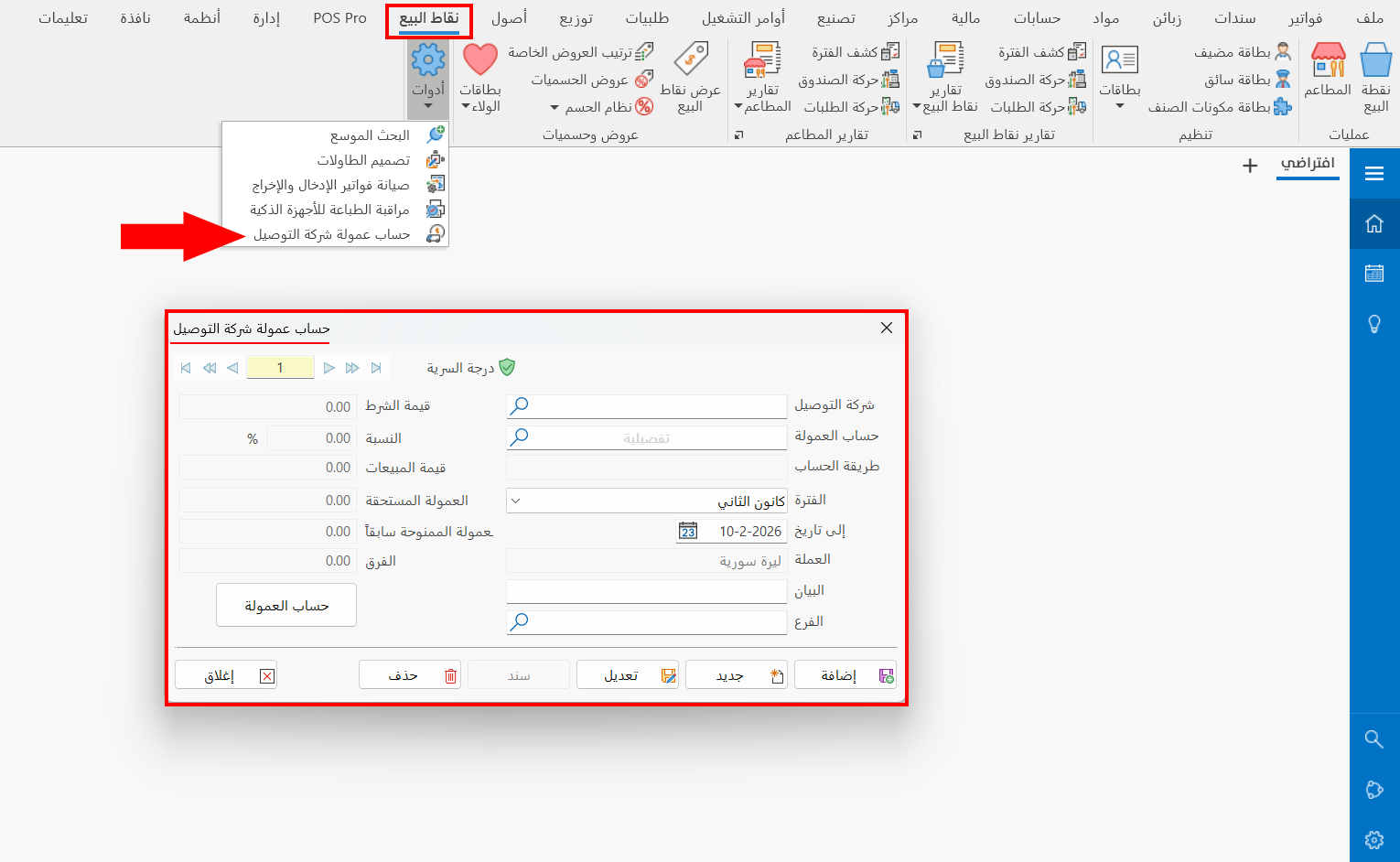
Task: Open the date picker beside إلى تاريخ
Action: [x=689, y=531]
